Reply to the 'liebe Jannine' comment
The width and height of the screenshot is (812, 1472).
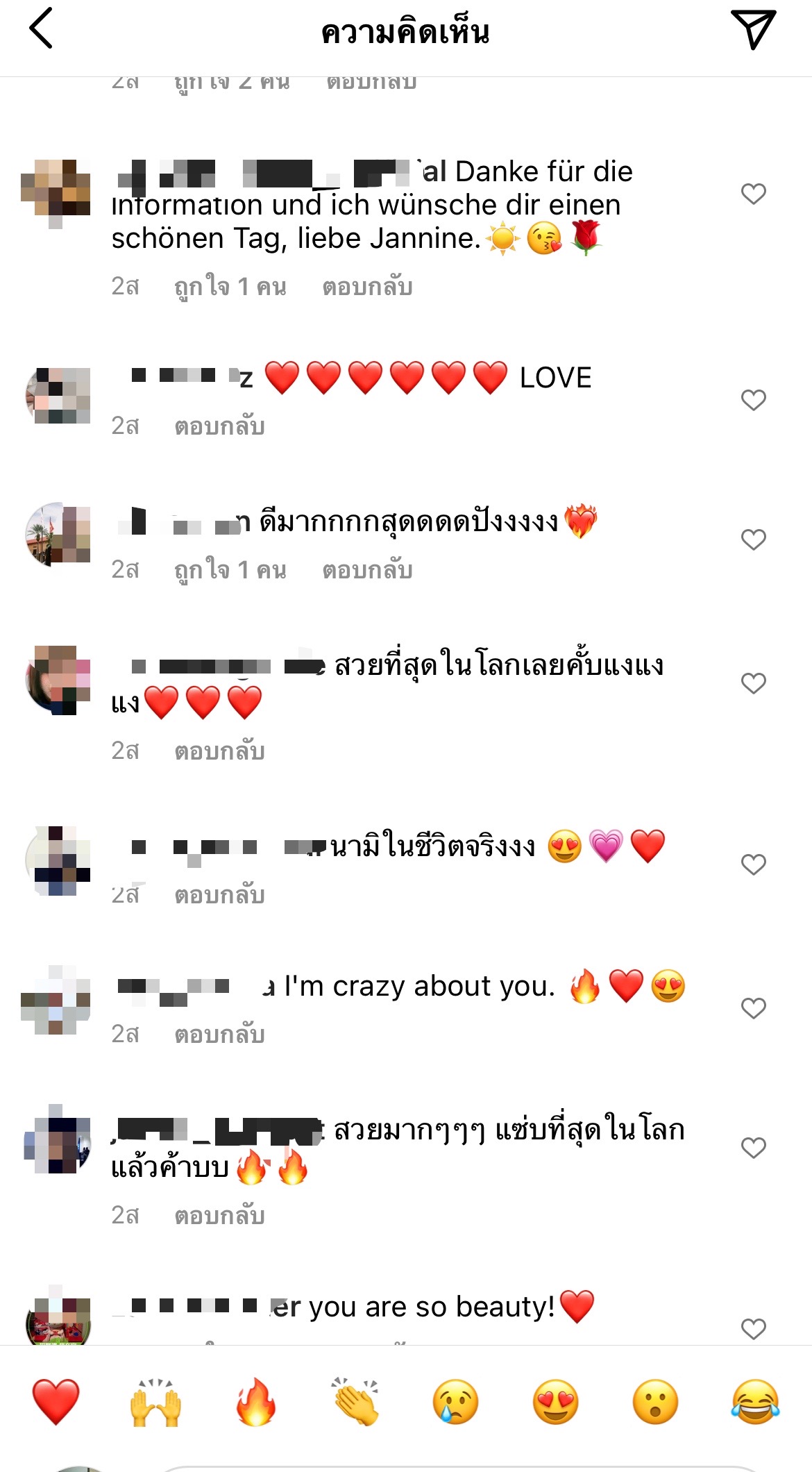click(x=367, y=286)
